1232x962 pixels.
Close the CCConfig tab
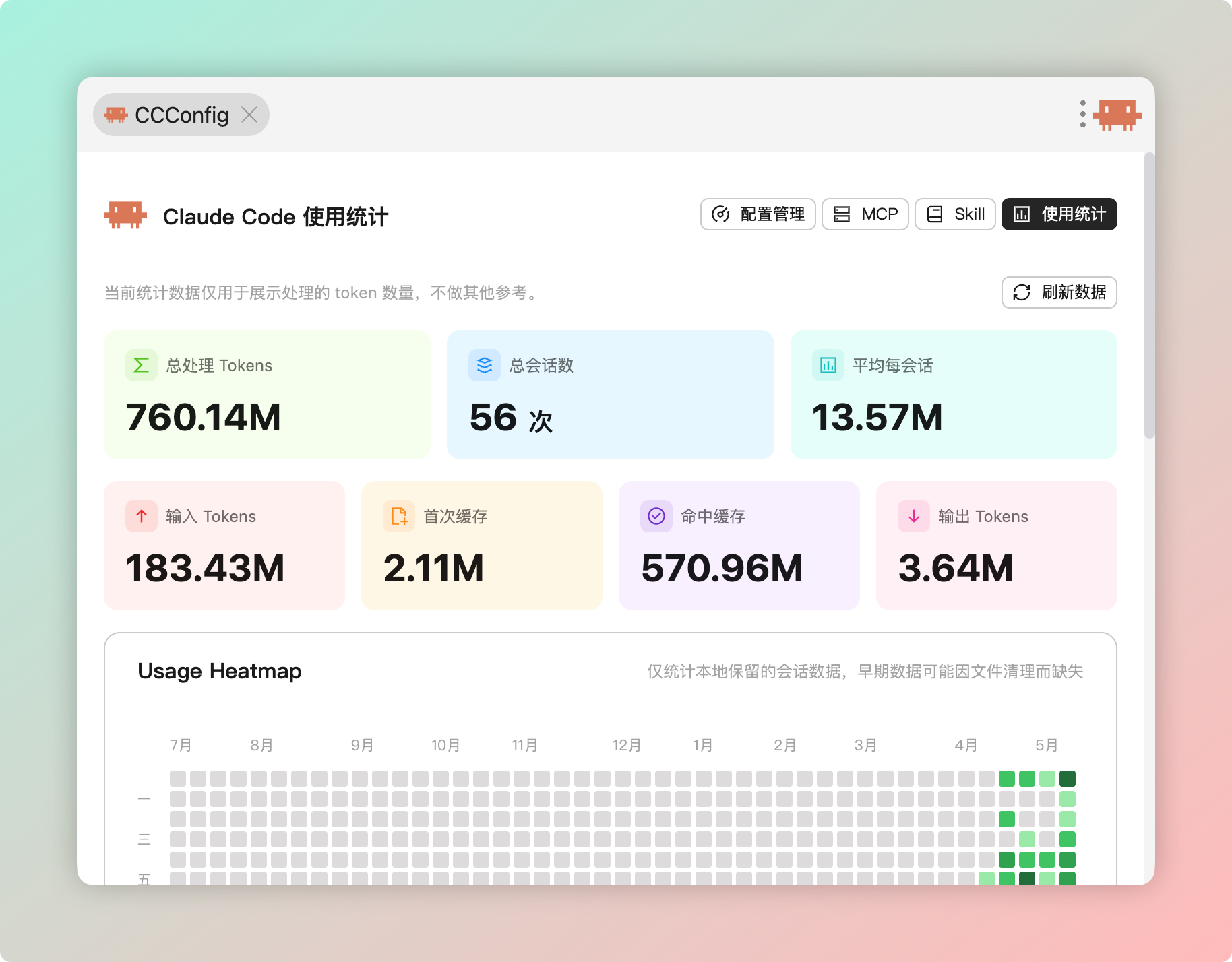pos(249,115)
